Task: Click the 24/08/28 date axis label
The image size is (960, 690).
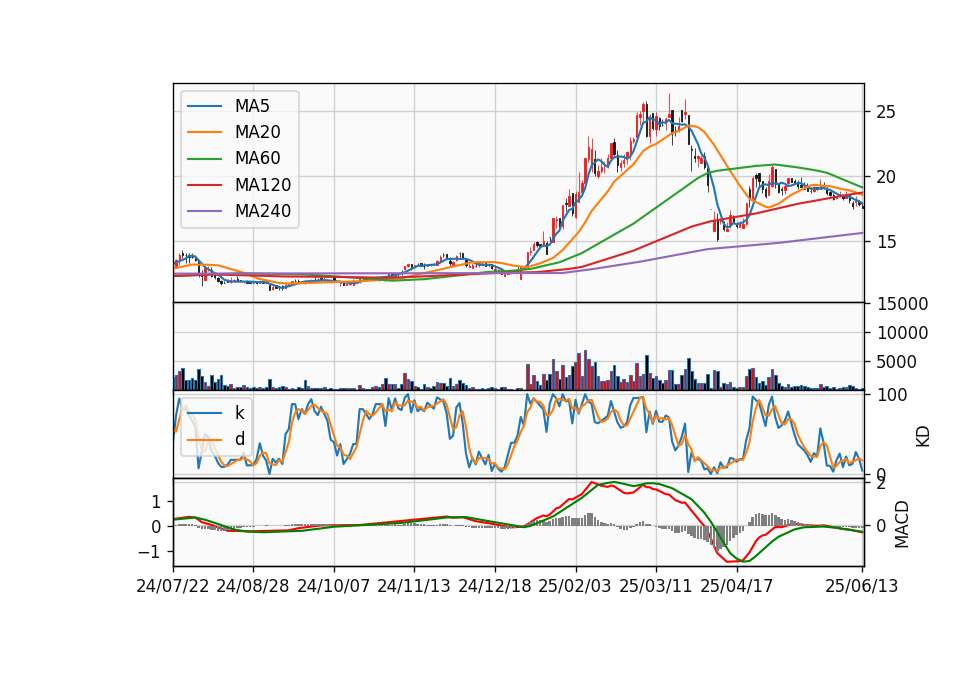Action: pos(253,586)
